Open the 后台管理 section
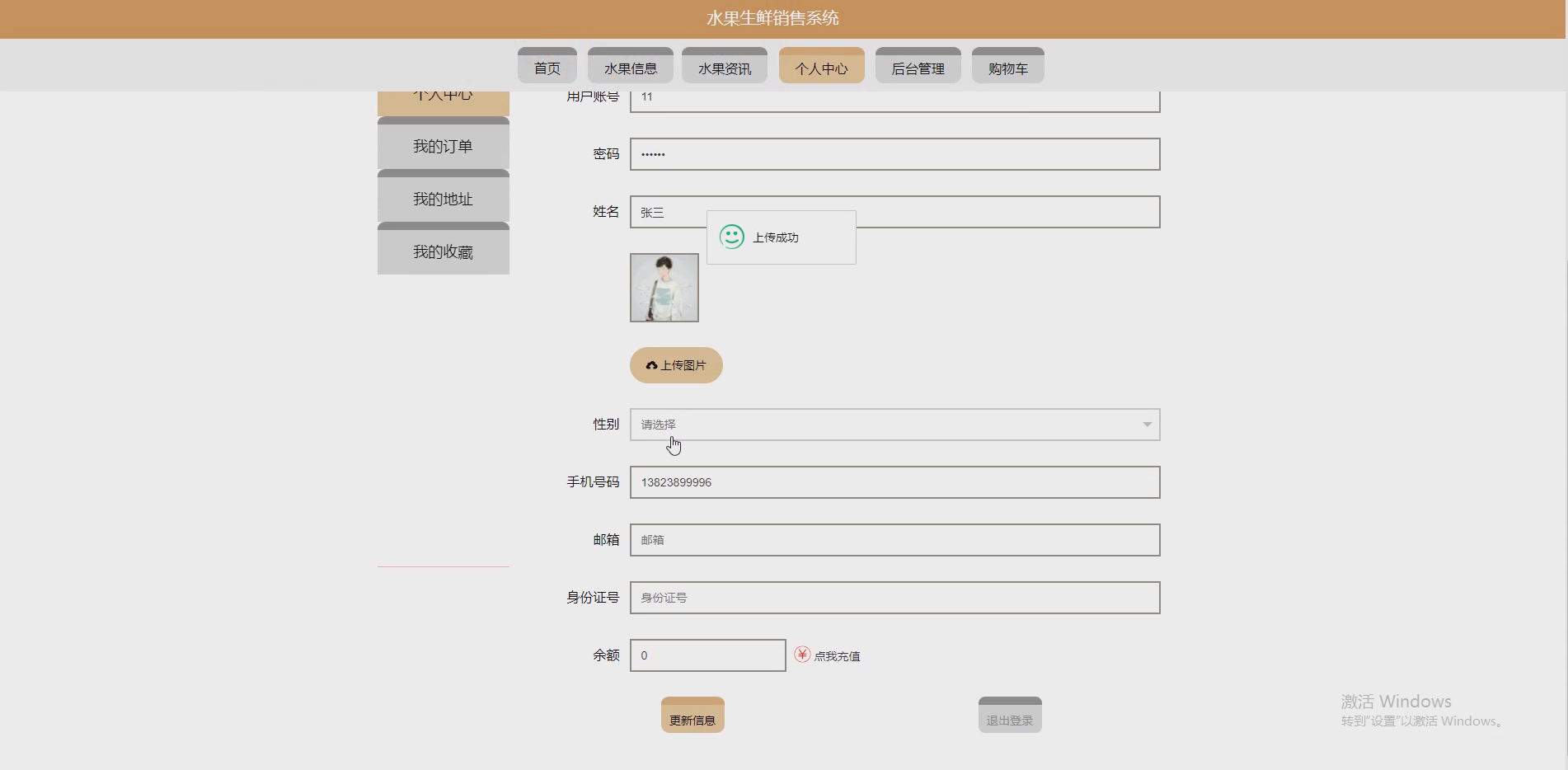The image size is (1568, 770). (918, 66)
